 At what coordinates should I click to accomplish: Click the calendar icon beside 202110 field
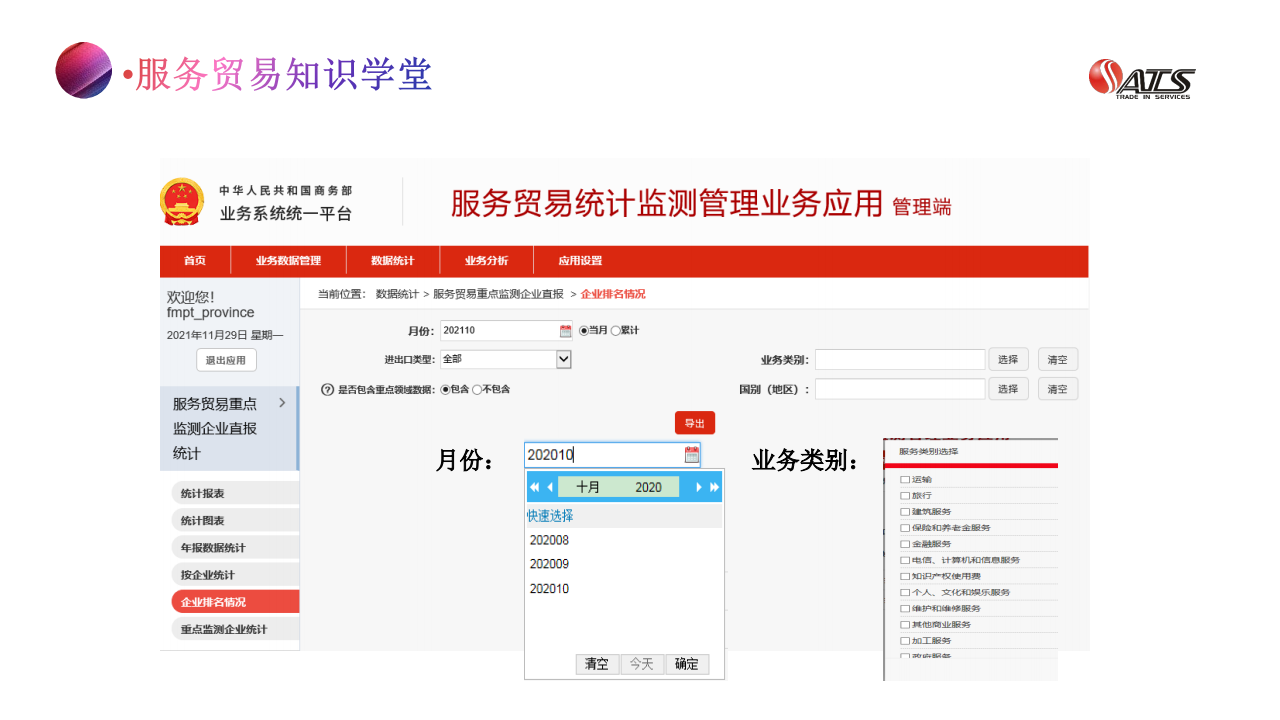565,331
